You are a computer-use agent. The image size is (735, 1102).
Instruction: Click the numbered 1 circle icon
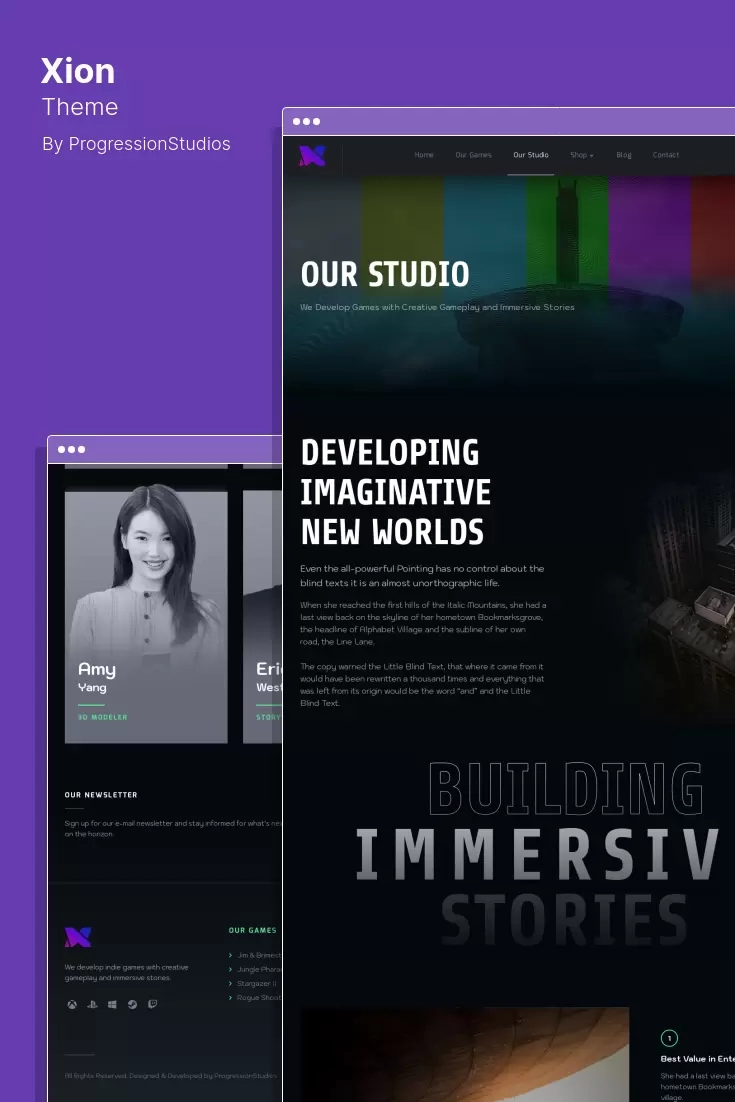[669, 1038]
